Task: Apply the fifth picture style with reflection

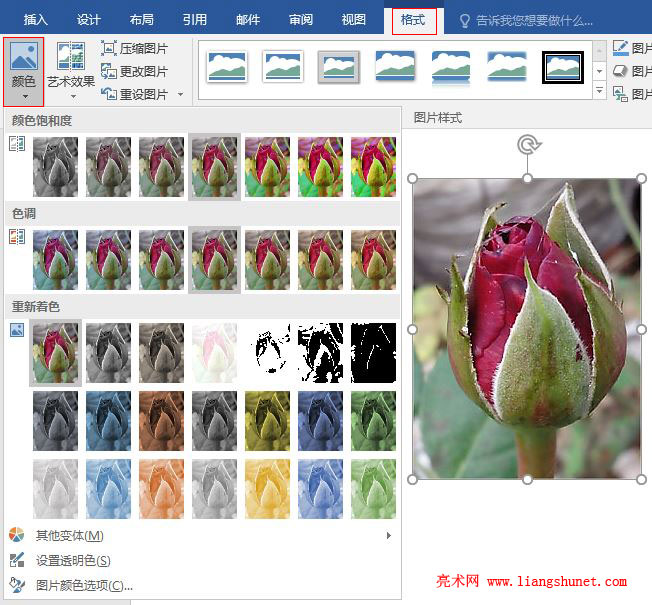Action: [x=451, y=67]
